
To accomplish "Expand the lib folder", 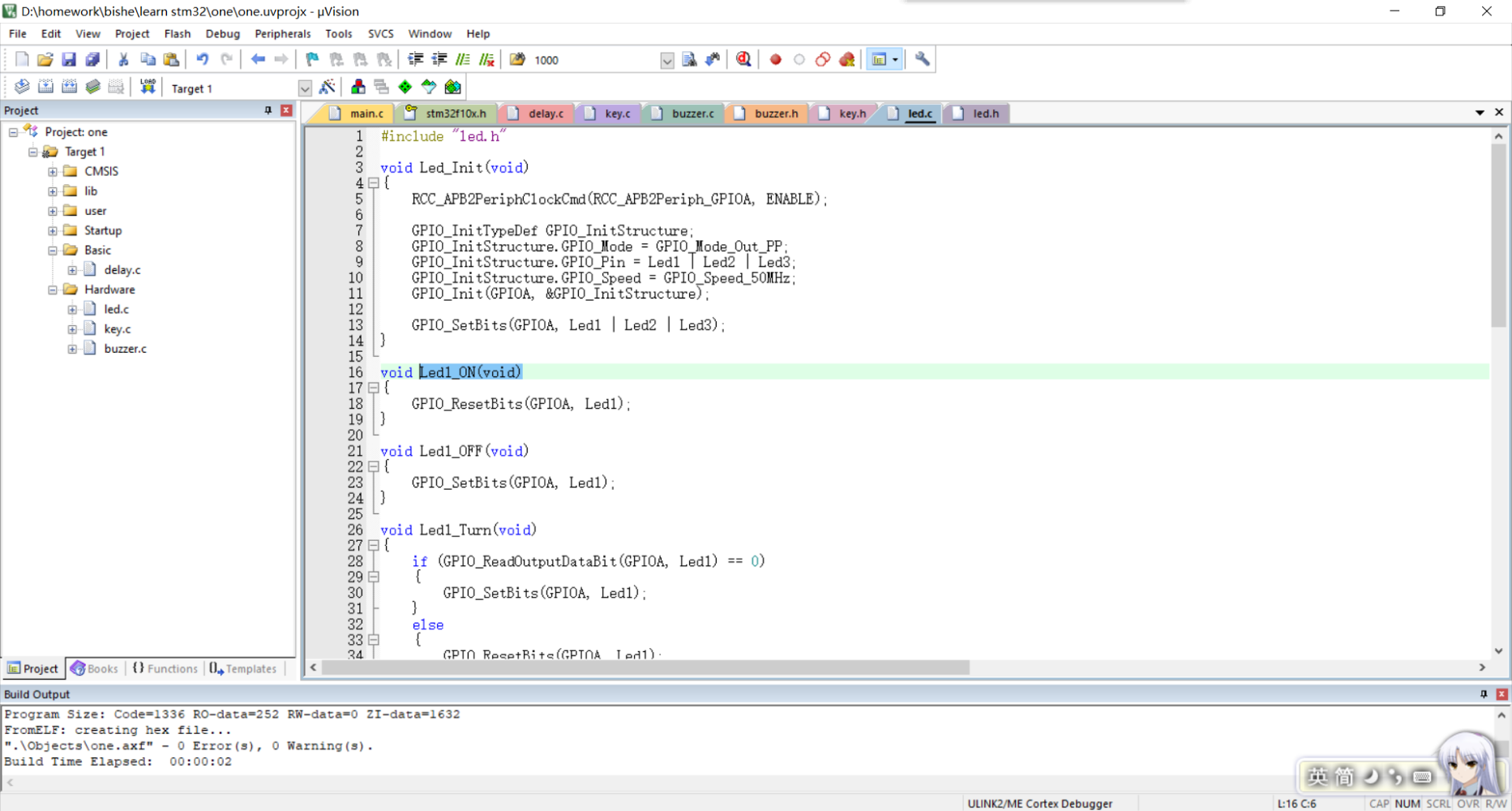I will [53, 191].
